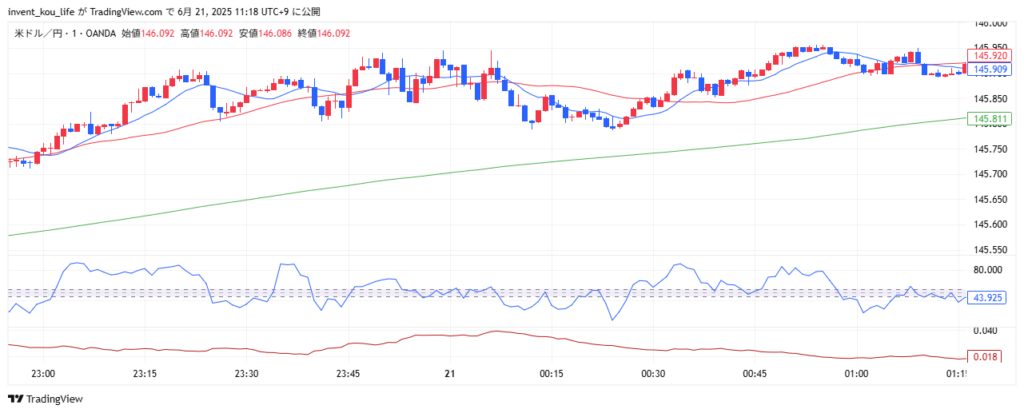Screen dimensions: 1024x413
Task: Click the 145.600 price axis label
Action: pos(989,224)
